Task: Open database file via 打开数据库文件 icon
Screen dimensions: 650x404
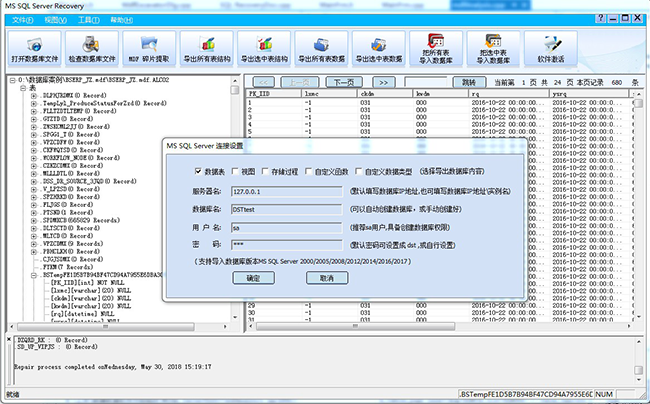Action: [x=34, y=49]
